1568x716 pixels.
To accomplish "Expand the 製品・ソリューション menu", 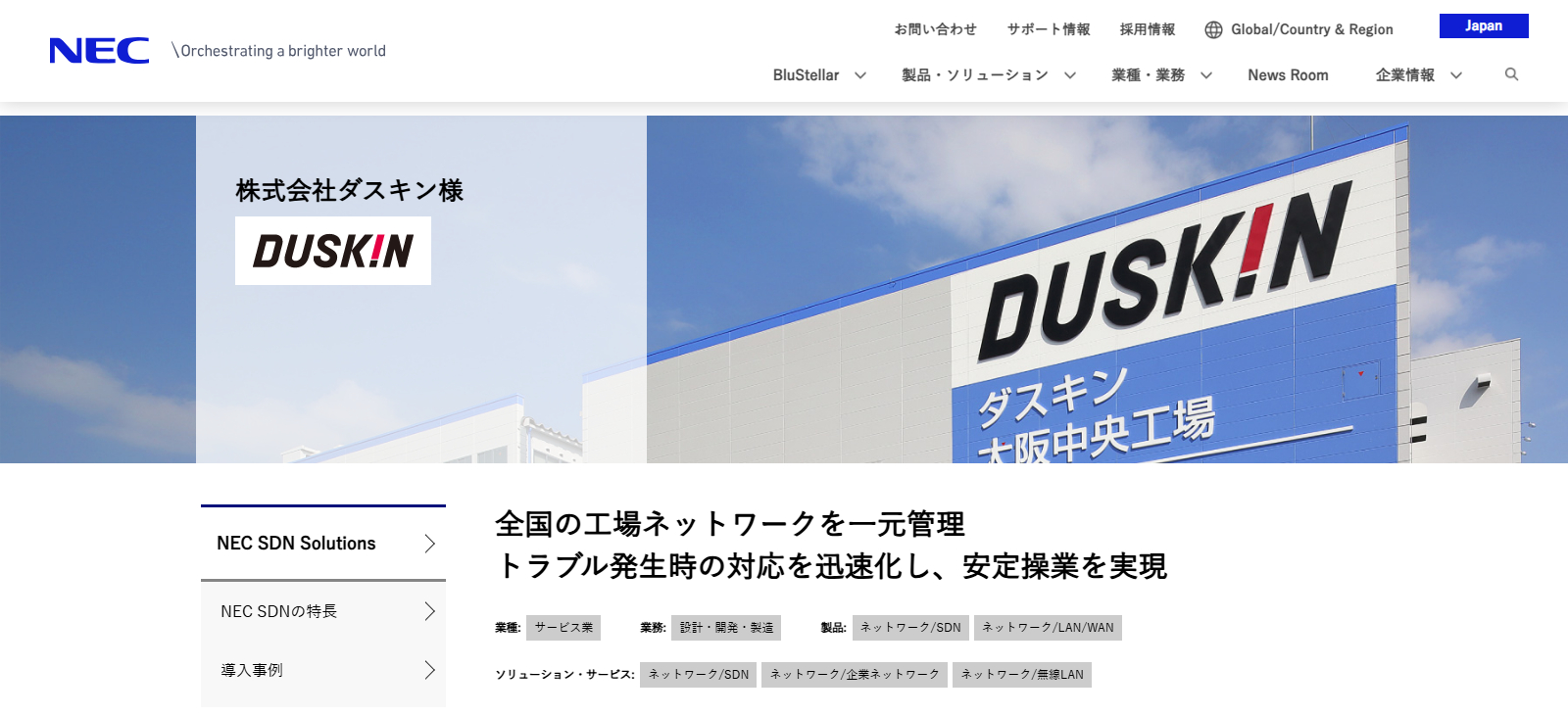I will coord(1070,75).
